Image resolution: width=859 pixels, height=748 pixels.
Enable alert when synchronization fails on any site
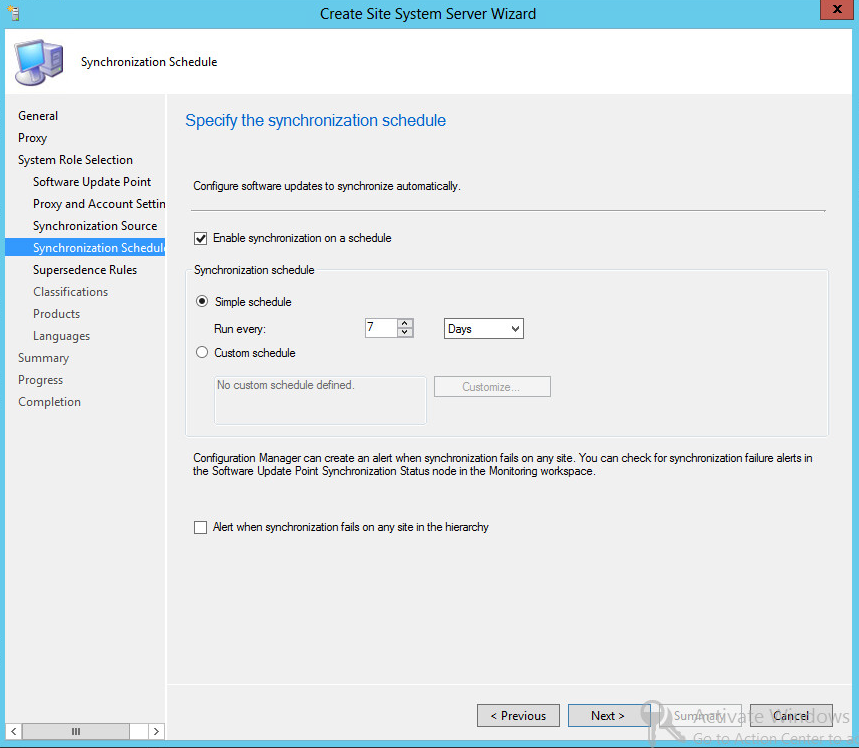(200, 527)
